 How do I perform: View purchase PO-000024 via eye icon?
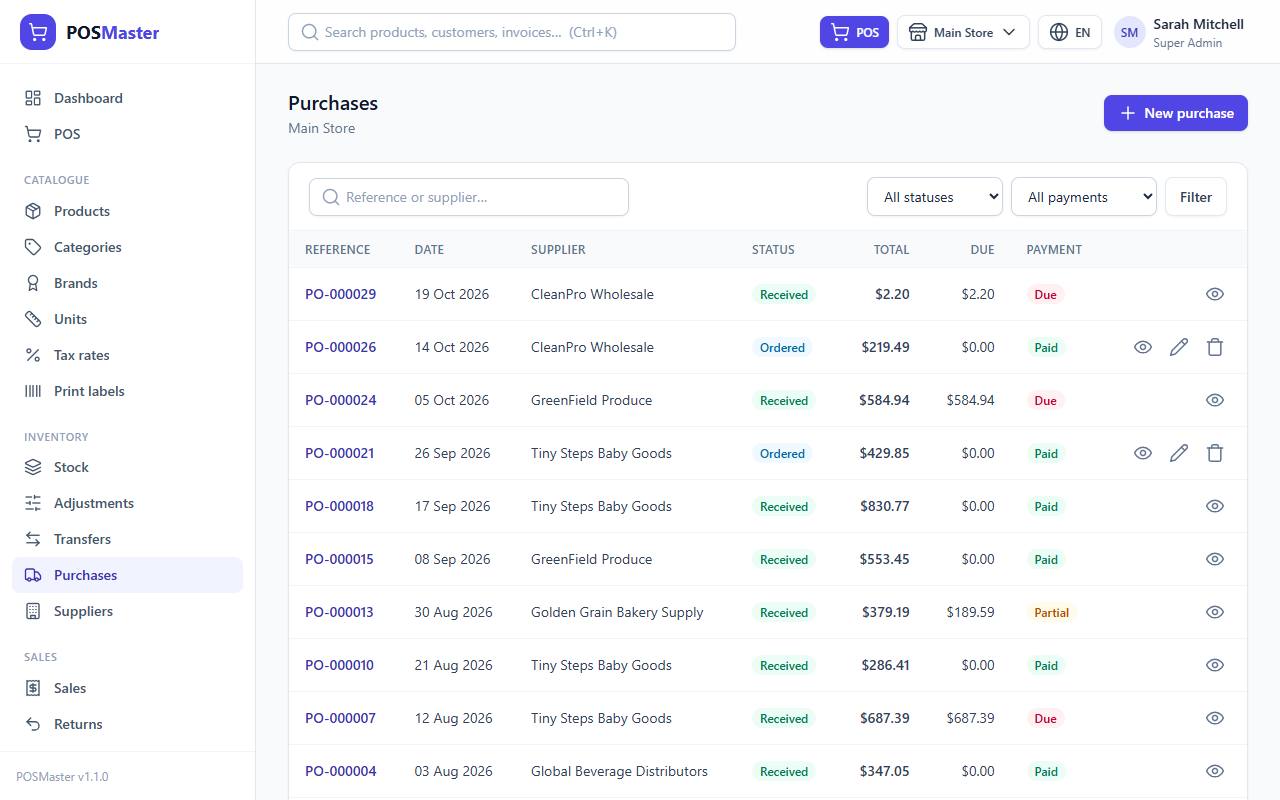[1215, 400]
